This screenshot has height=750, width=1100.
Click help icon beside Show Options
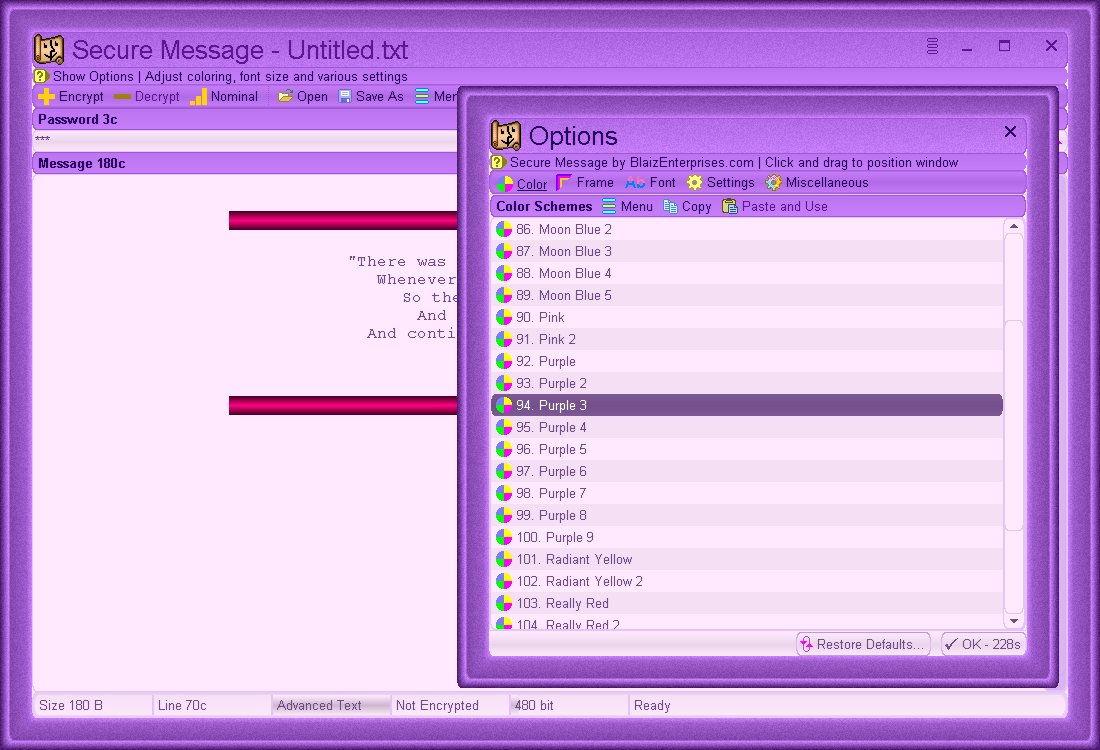coord(41,76)
